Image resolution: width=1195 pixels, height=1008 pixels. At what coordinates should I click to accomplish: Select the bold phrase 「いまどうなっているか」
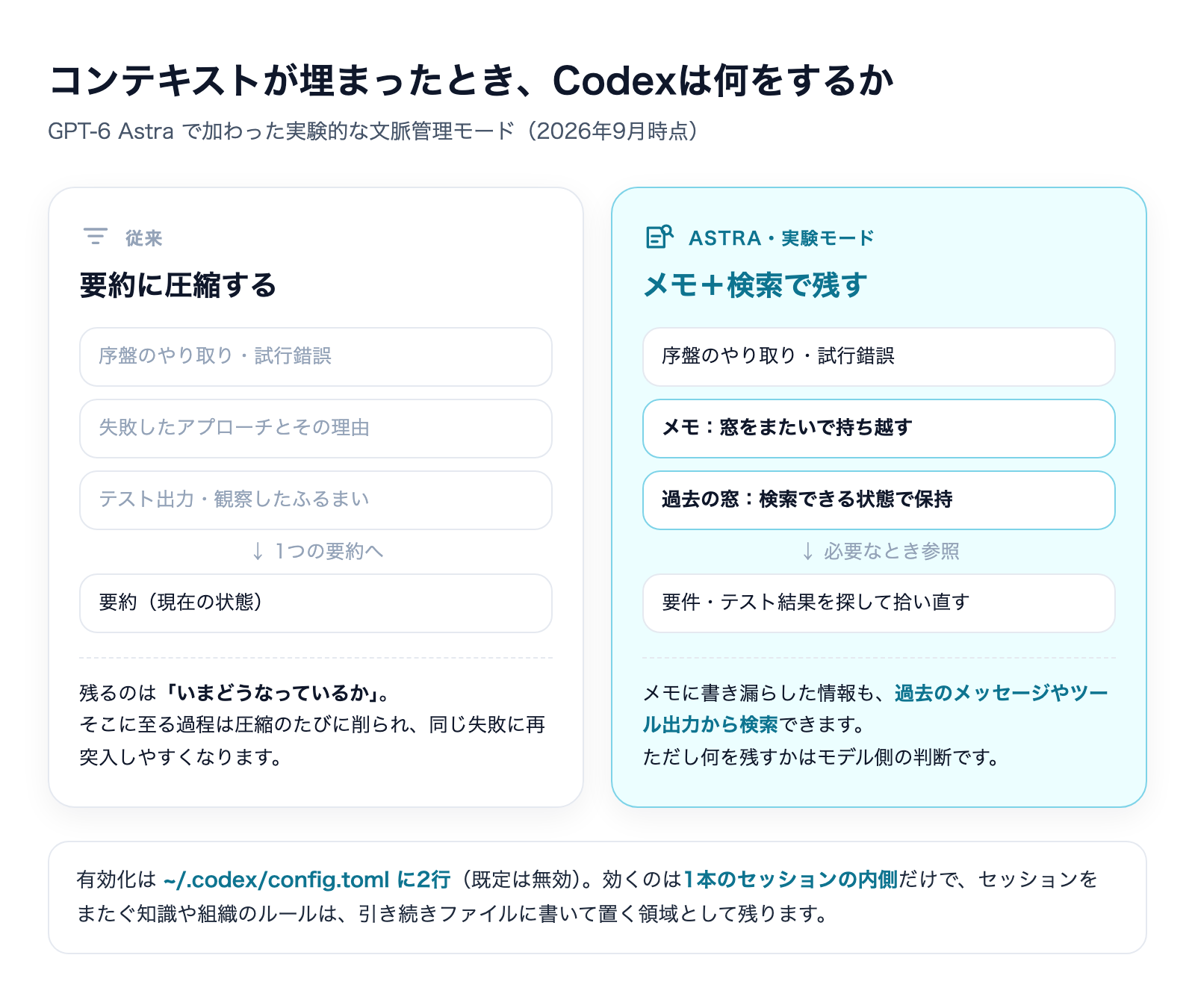(272, 693)
